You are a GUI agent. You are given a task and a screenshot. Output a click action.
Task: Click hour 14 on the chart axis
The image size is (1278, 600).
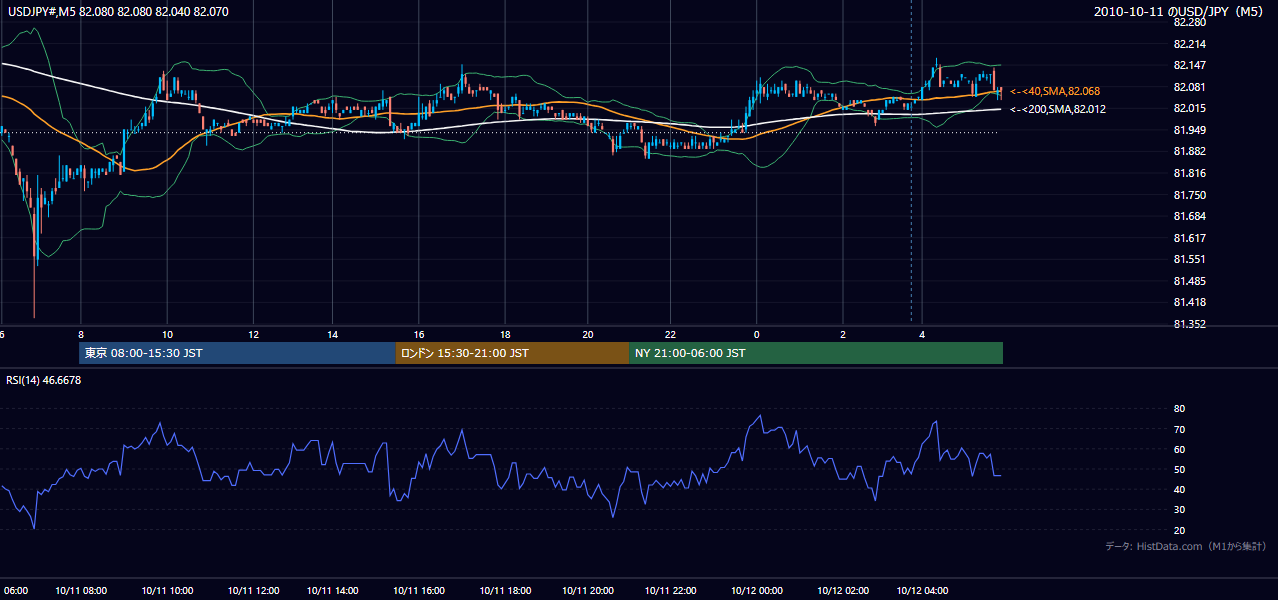[332, 334]
